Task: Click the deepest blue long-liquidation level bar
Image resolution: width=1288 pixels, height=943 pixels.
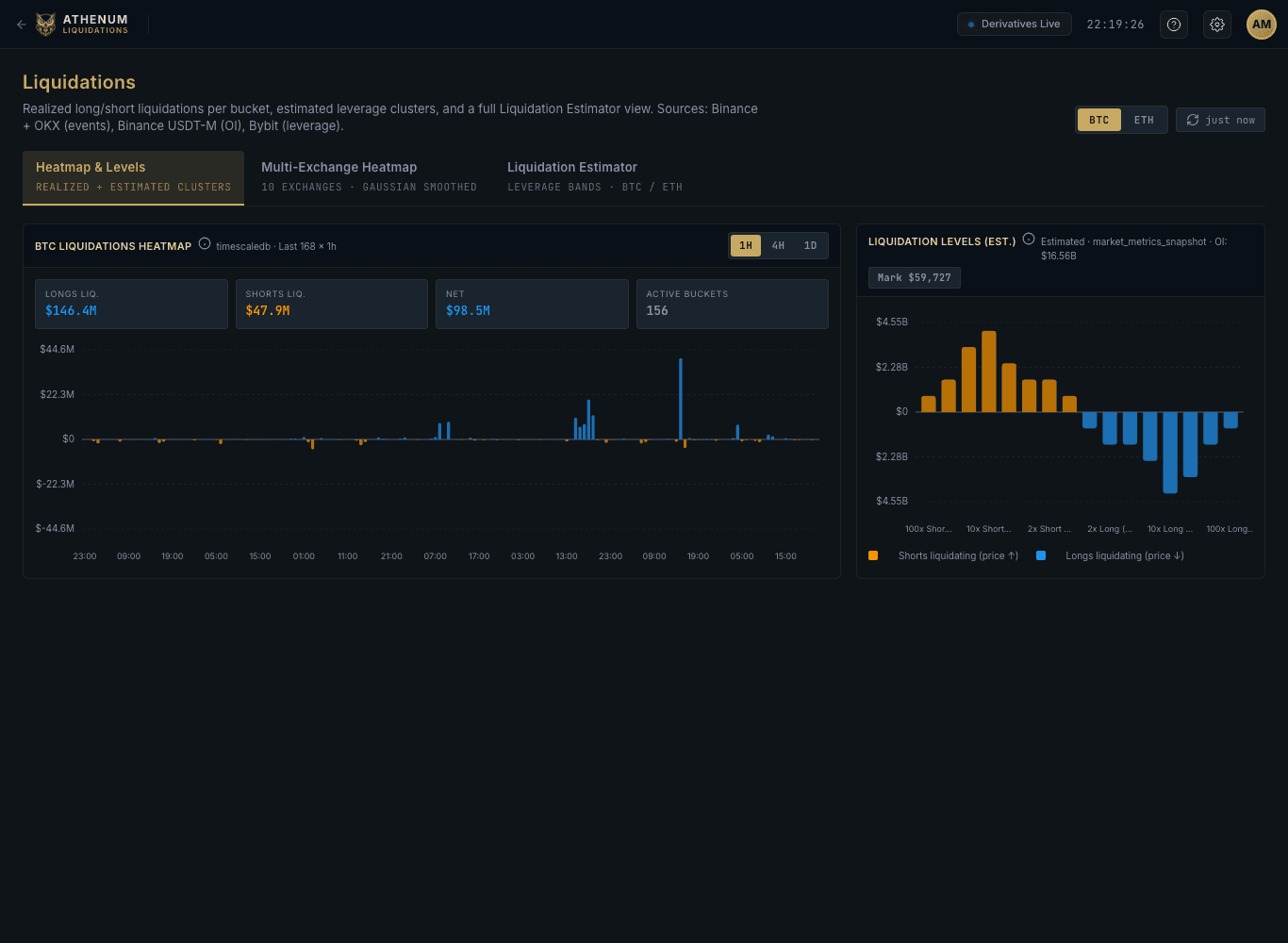Action: [x=1170, y=453]
